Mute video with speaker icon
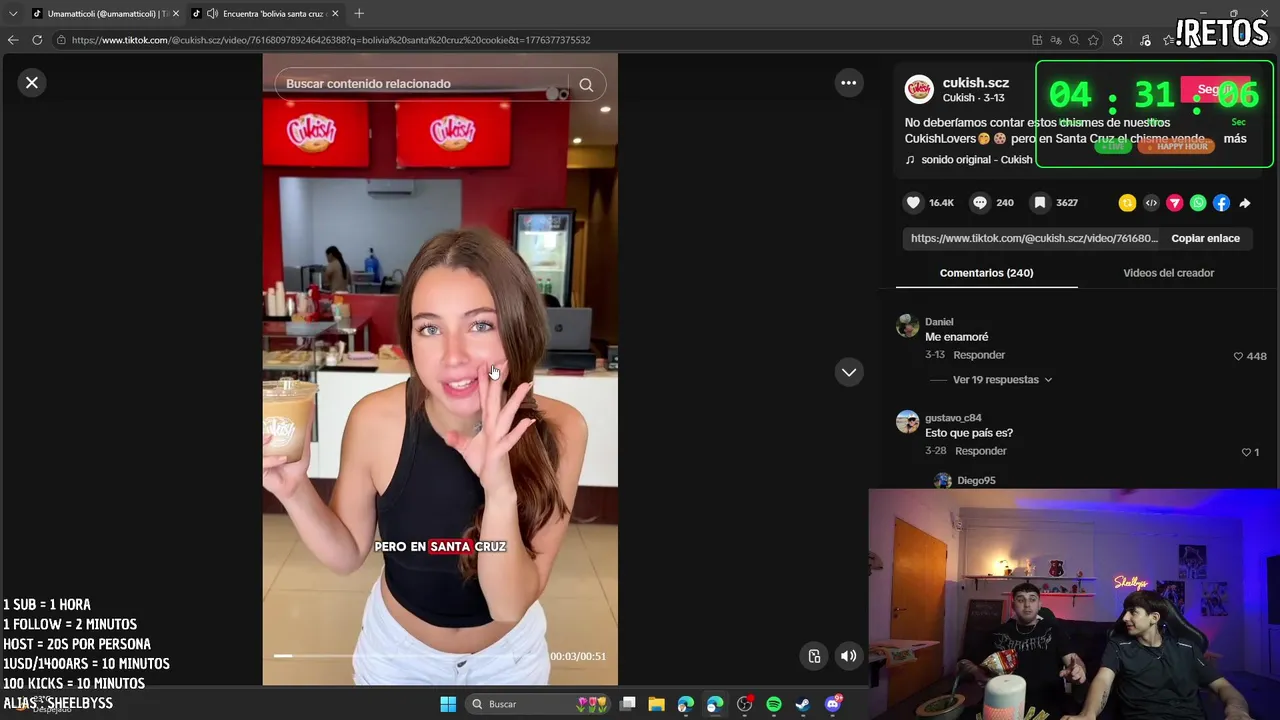 tap(848, 656)
